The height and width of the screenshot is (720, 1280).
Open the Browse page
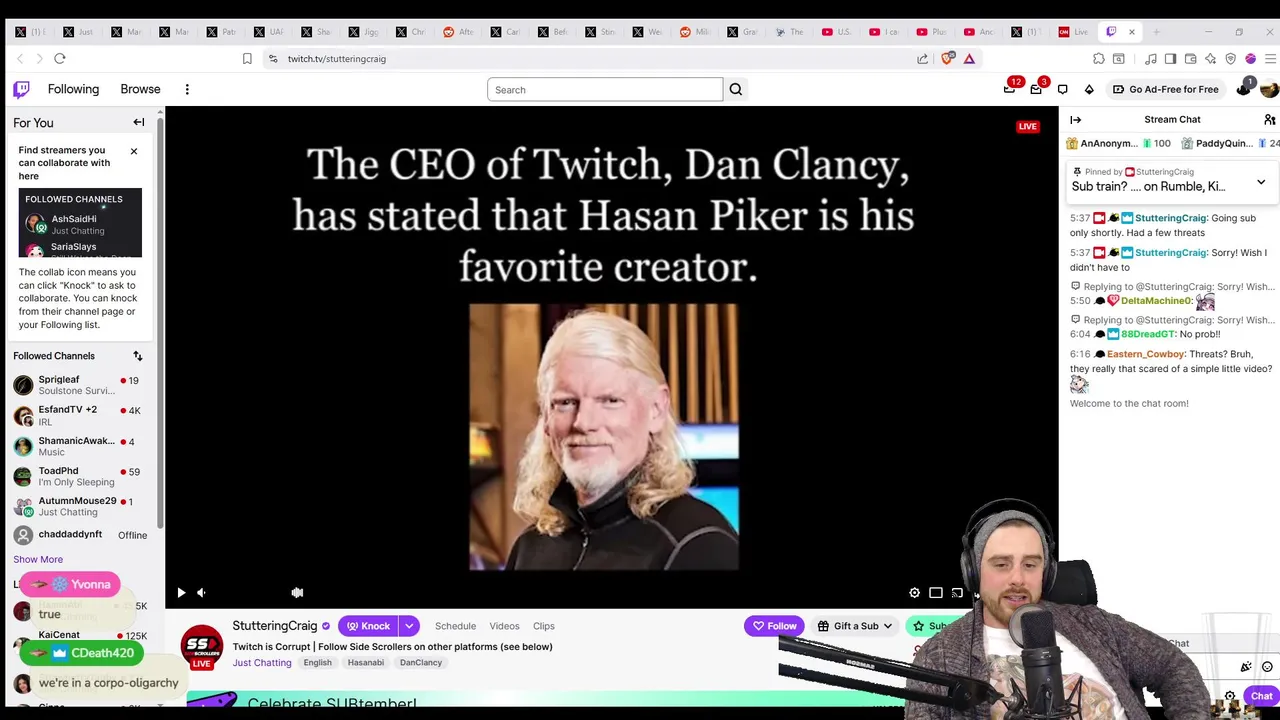click(x=140, y=89)
